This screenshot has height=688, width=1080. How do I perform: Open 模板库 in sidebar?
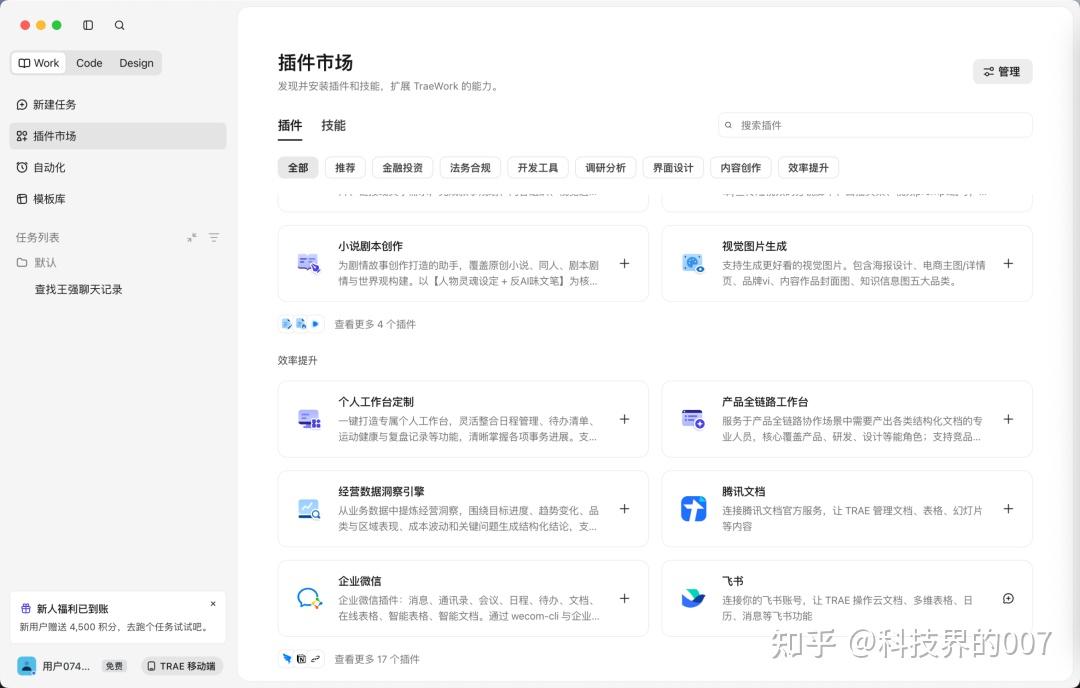coord(118,199)
